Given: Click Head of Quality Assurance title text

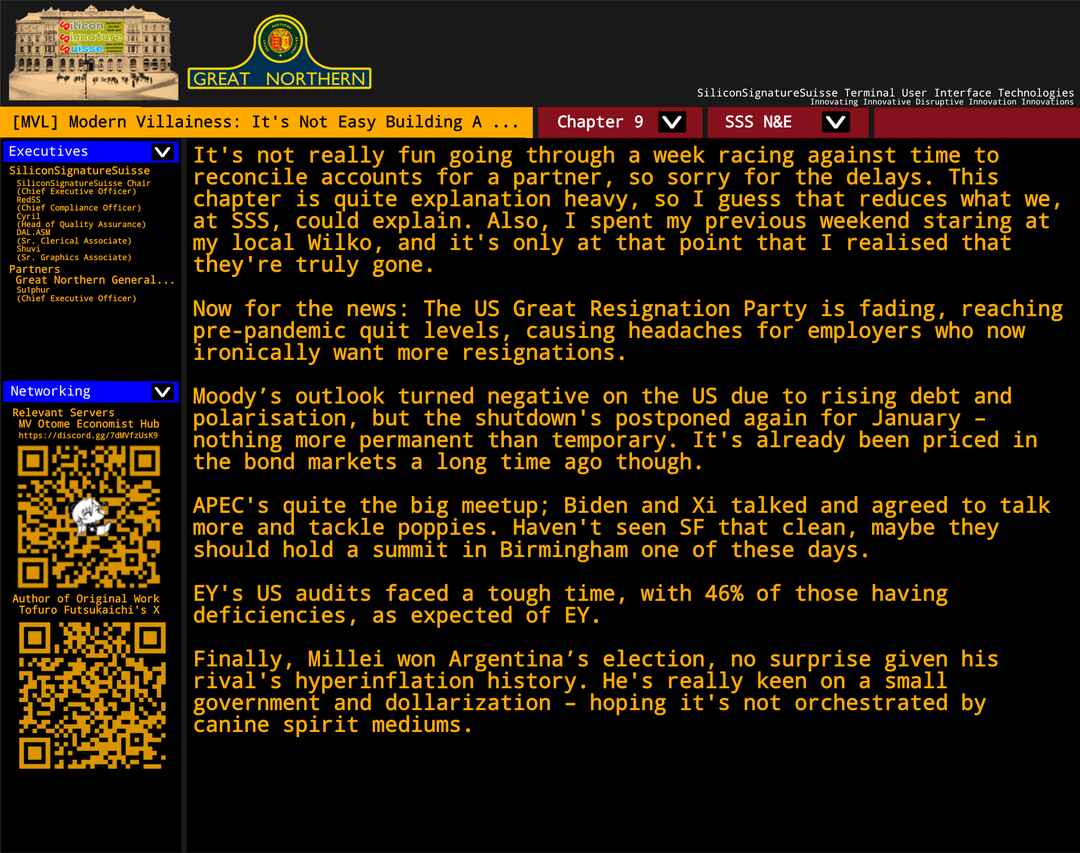Looking at the screenshot, I should 81,225.
